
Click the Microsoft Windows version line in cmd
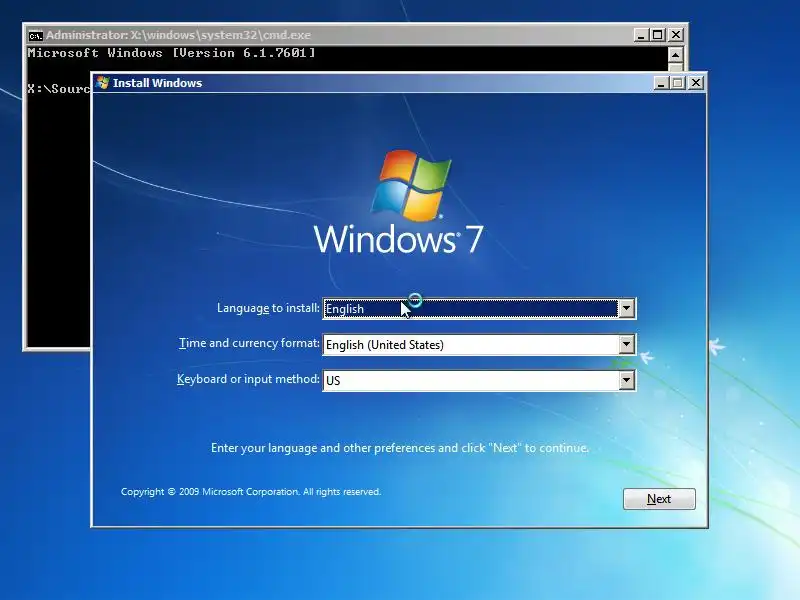tap(171, 53)
